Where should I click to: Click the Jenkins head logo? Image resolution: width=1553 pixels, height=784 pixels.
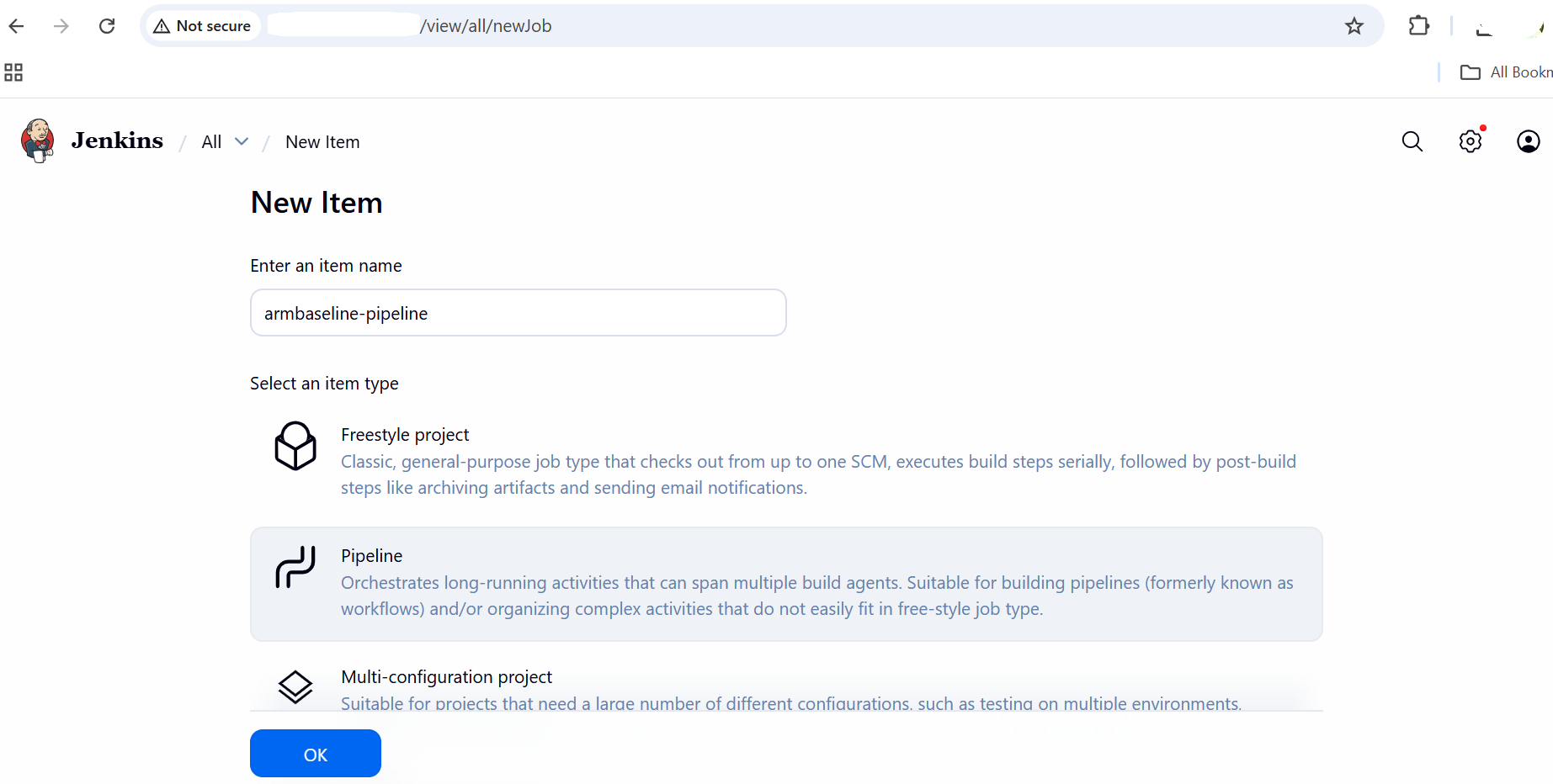37,140
